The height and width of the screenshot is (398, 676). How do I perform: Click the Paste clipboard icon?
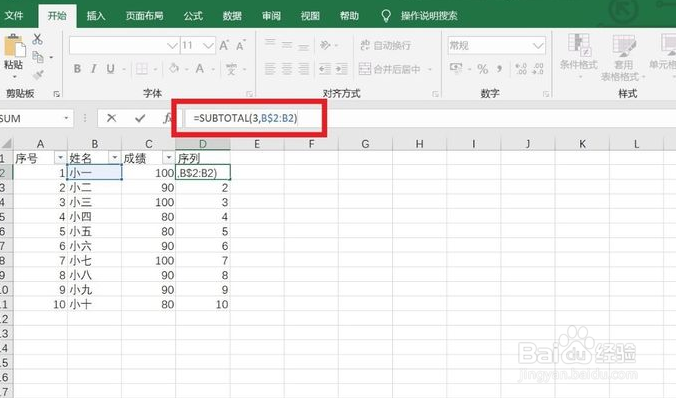coord(14,46)
